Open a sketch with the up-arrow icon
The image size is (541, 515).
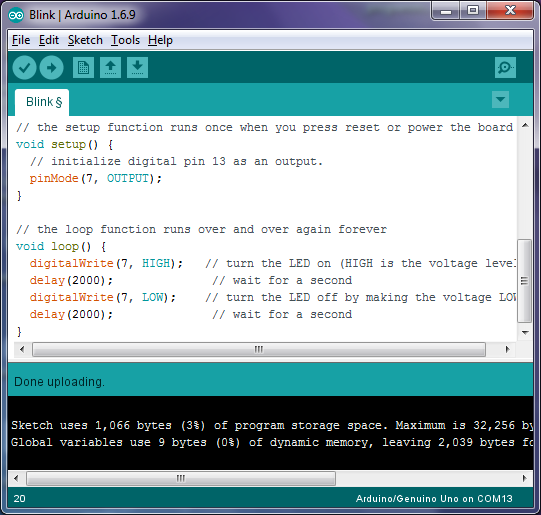[110, 68]
